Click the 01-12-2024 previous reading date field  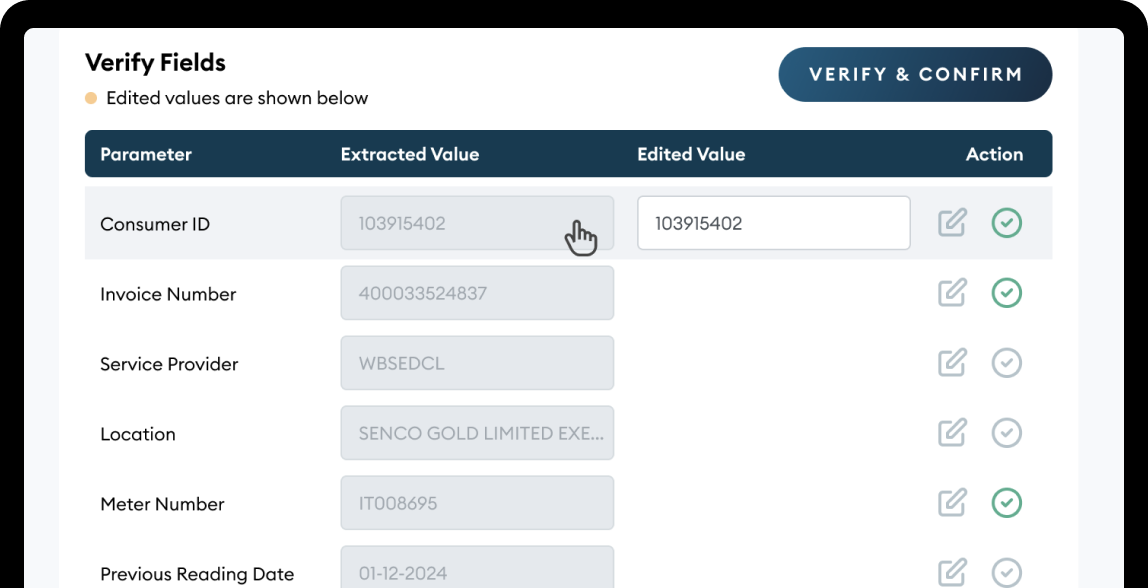[477, 570]
